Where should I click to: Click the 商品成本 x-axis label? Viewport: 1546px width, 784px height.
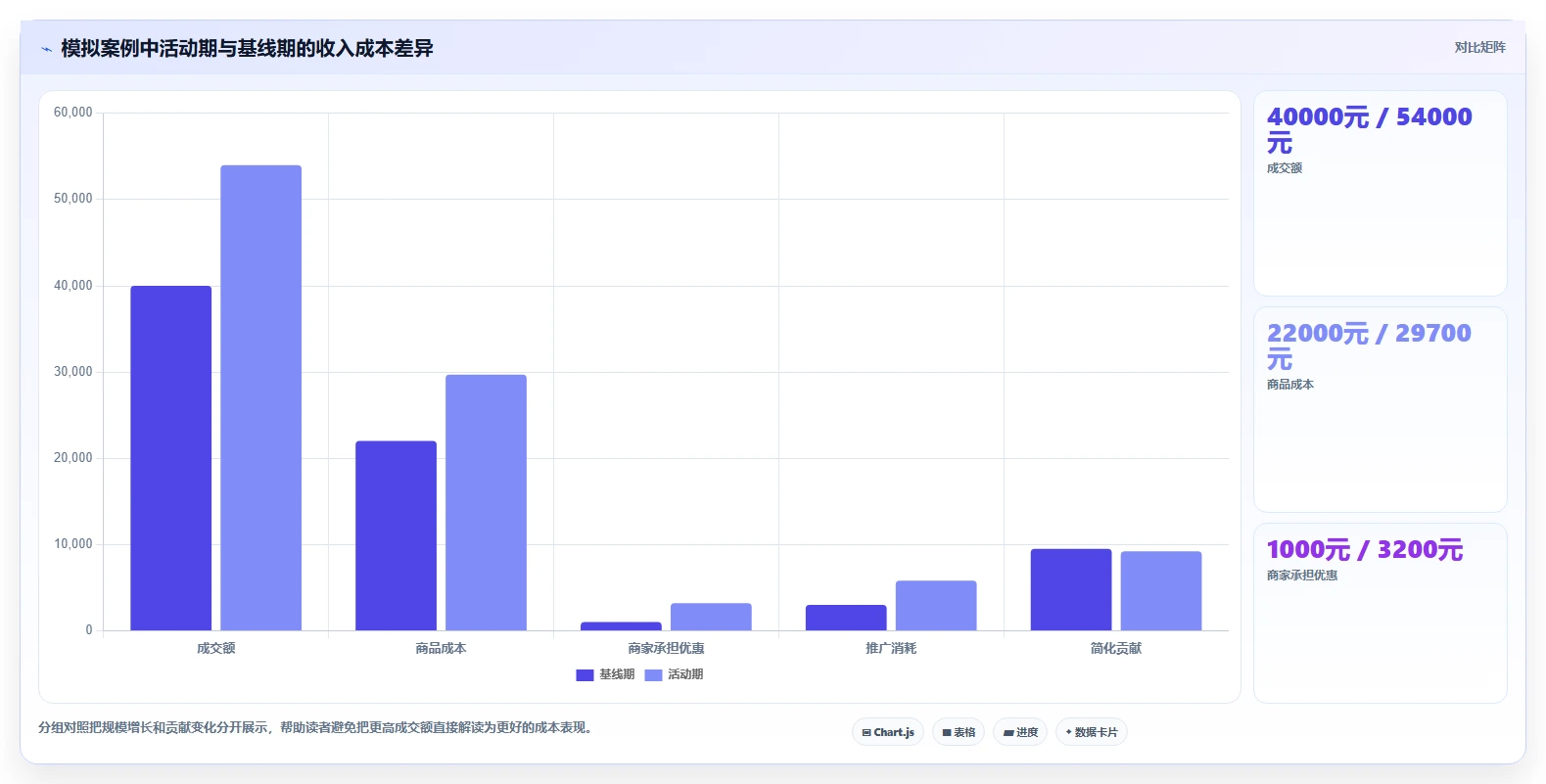point(441,648)
